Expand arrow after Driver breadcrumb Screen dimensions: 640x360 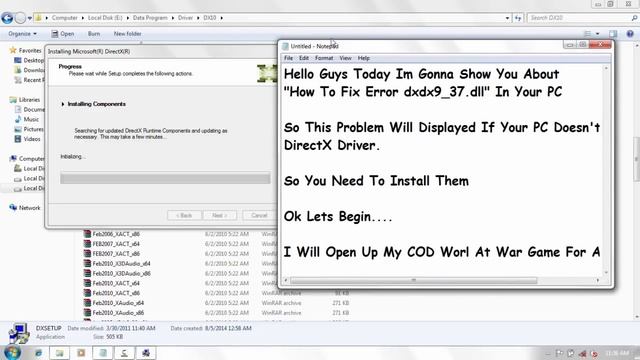198,18
